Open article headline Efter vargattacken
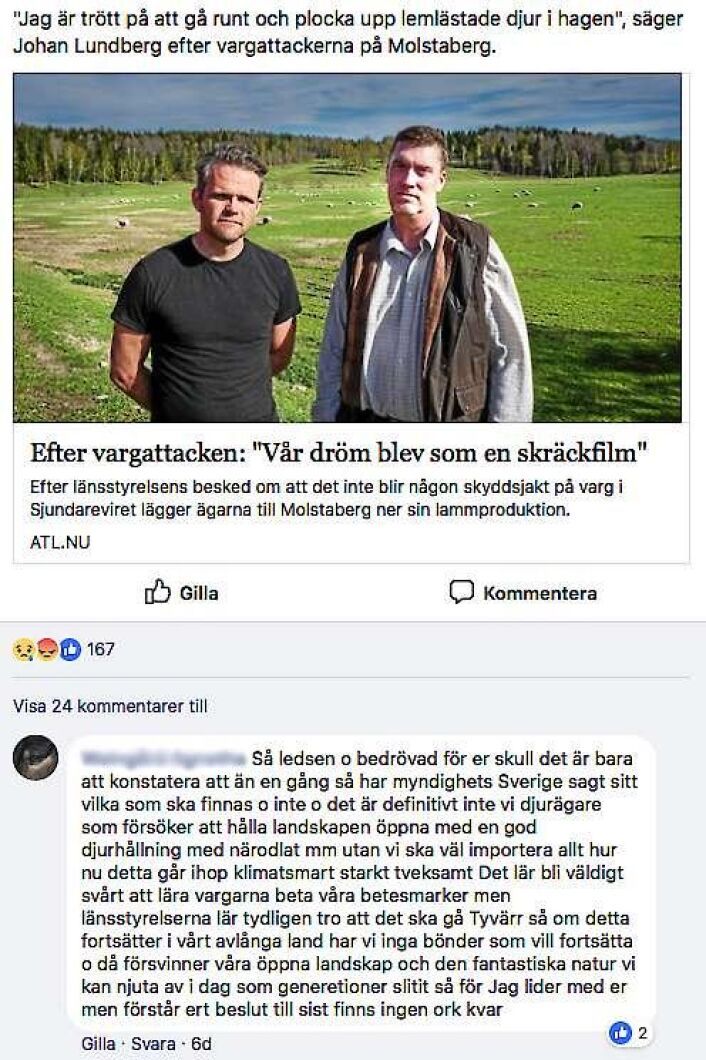The image size is (706, 1060). [339, 453]
